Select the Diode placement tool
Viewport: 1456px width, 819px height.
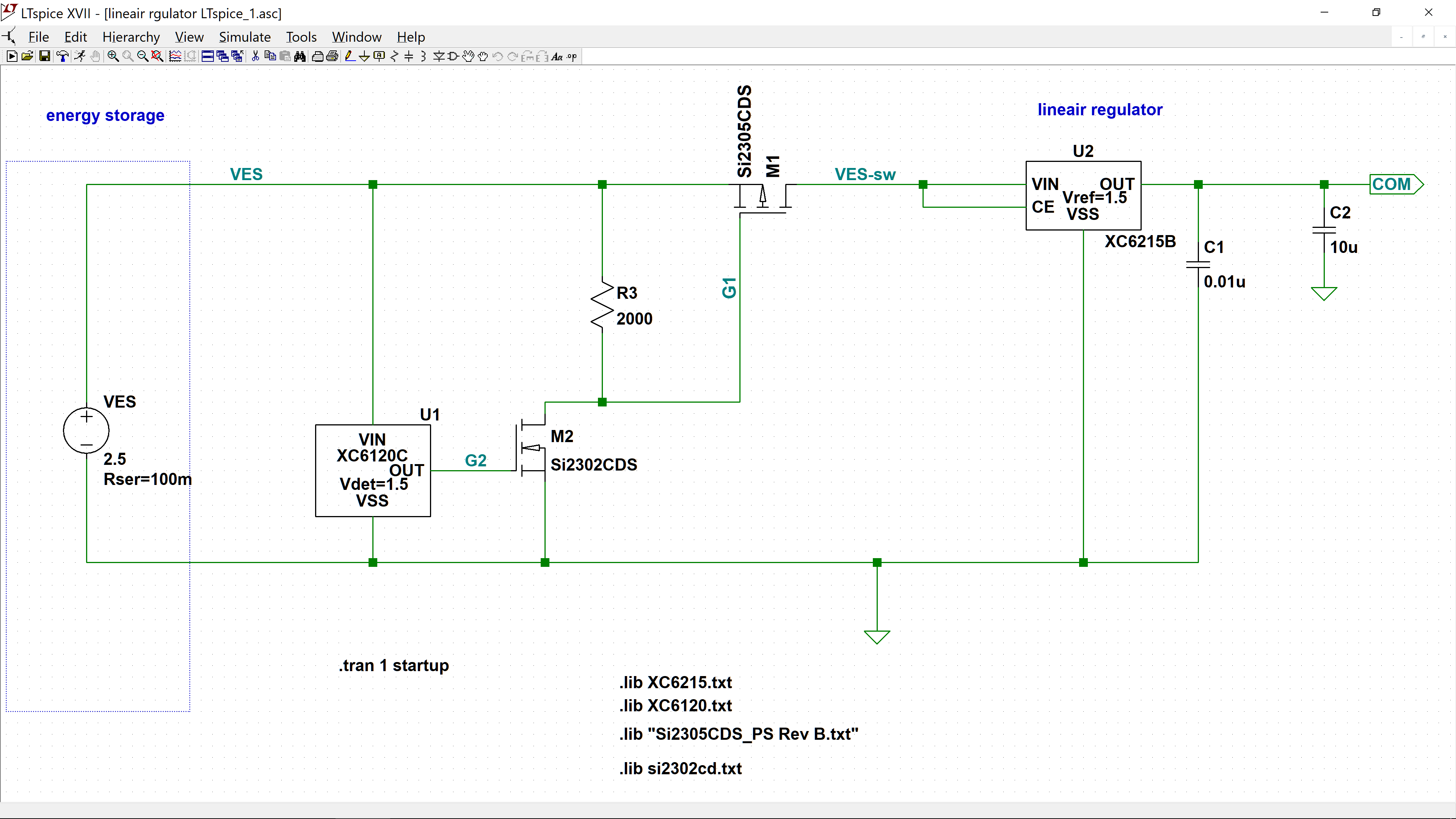coord(439,56)
